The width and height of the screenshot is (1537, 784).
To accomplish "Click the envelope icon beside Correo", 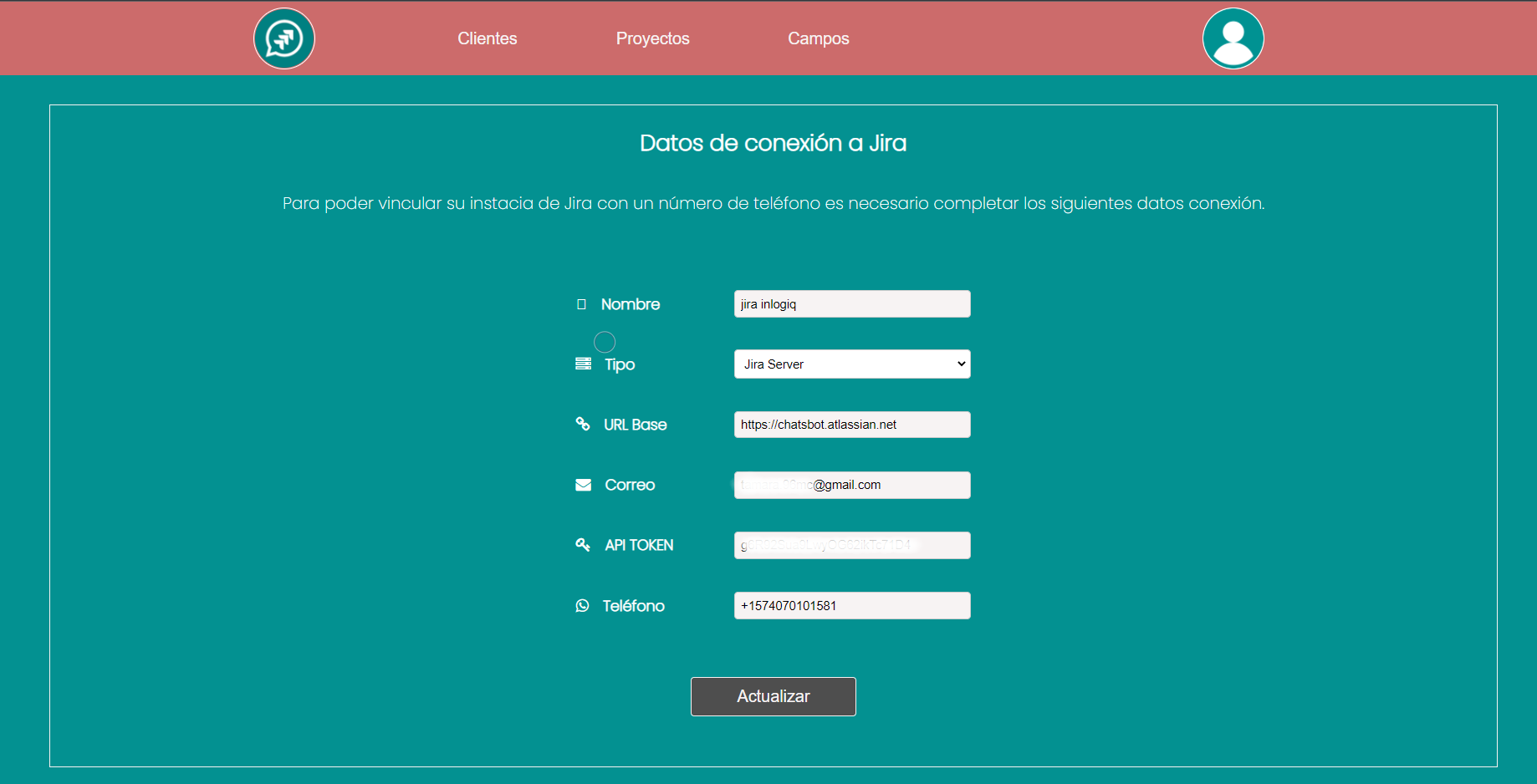I will click(583, 485).
